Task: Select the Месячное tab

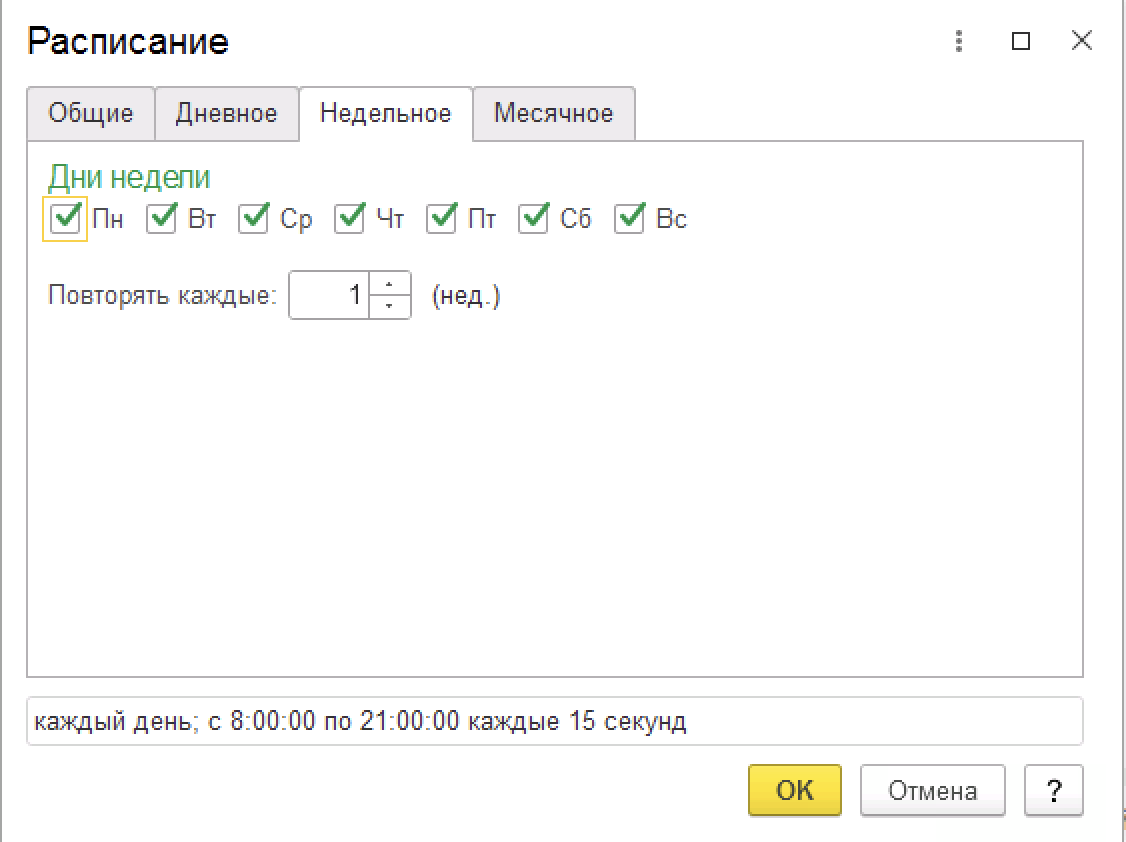Action: (553, 113)
